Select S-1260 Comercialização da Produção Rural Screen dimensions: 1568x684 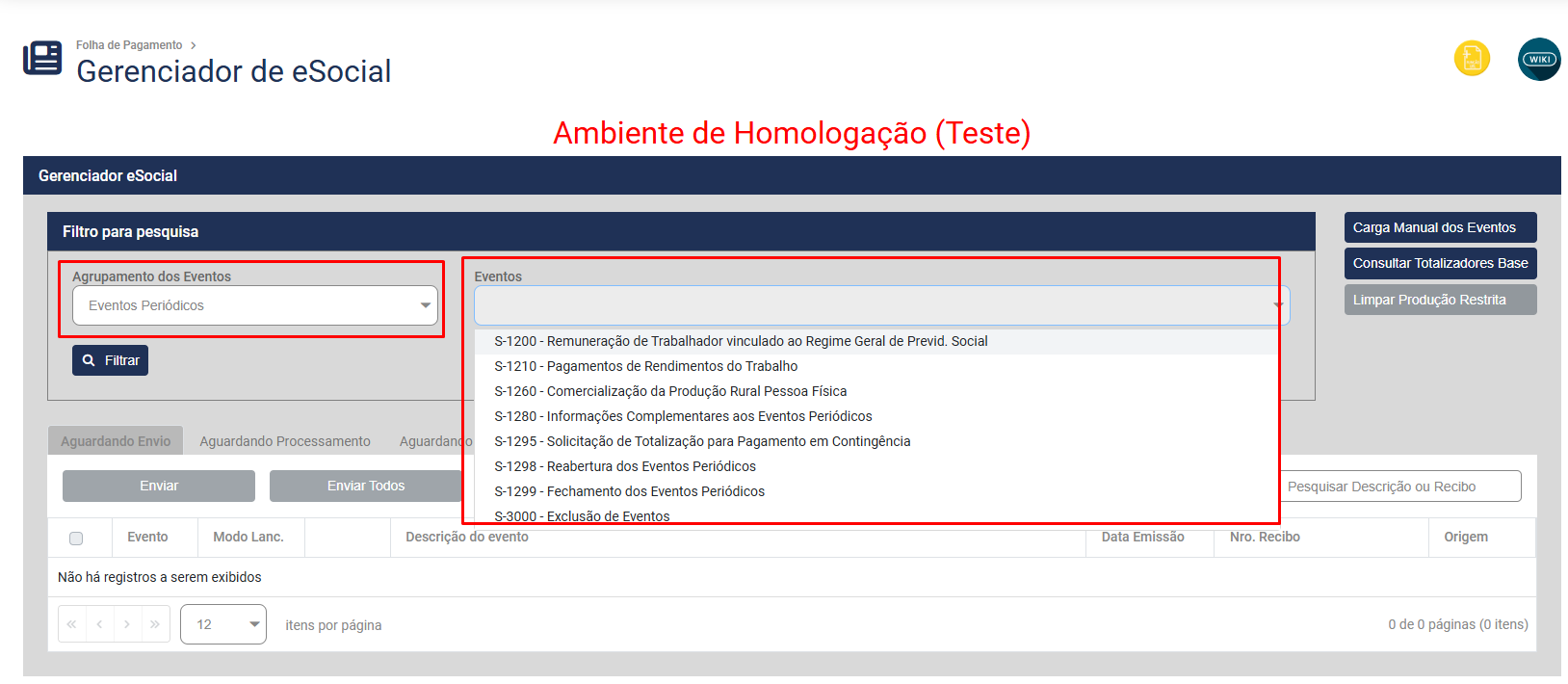point(876,391)
